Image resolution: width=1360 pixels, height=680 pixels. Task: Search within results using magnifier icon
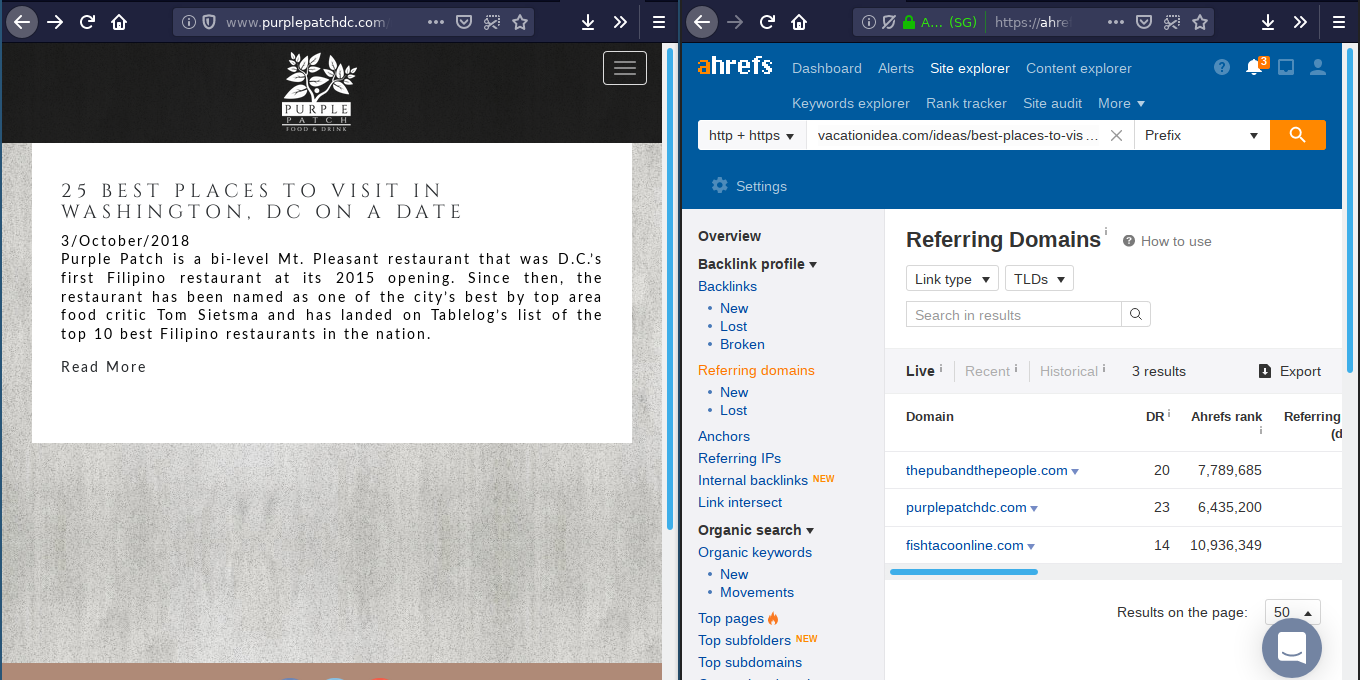tap(1136, 314)
